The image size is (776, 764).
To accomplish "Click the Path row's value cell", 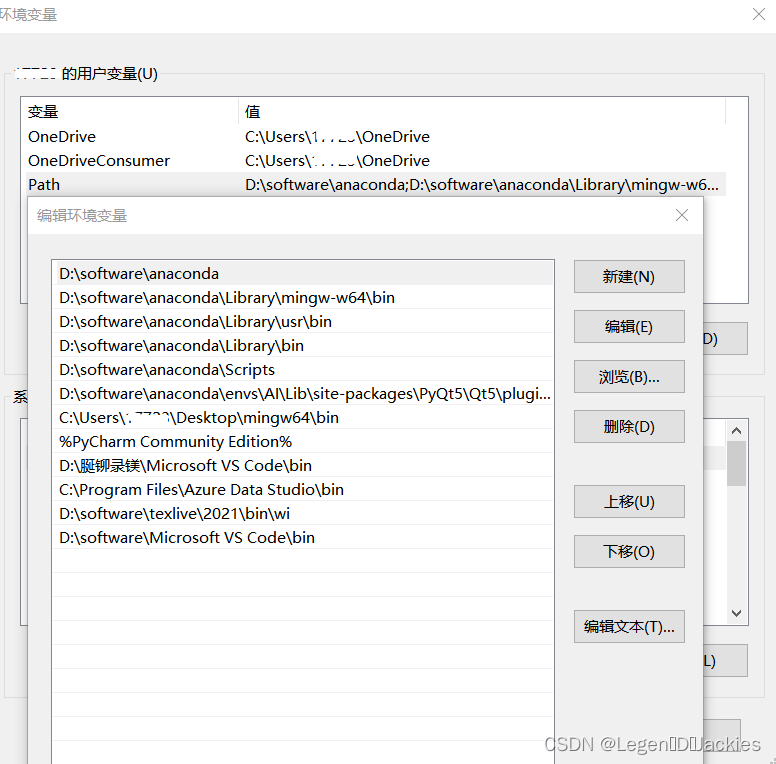I will 482,185.
